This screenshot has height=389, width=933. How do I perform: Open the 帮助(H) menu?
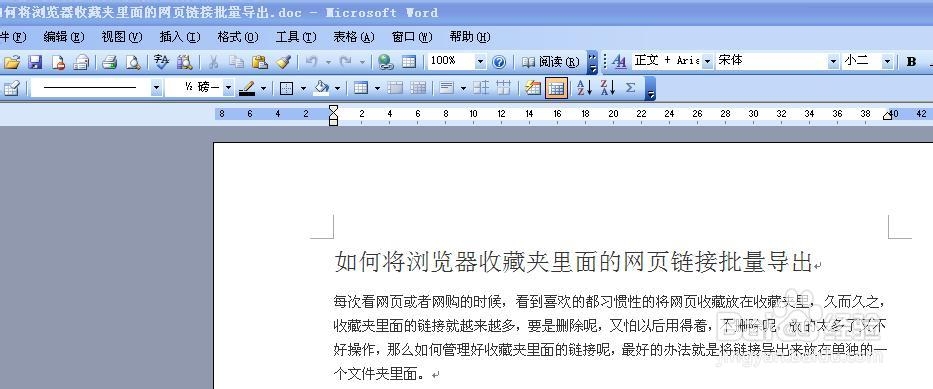[470, 37]
